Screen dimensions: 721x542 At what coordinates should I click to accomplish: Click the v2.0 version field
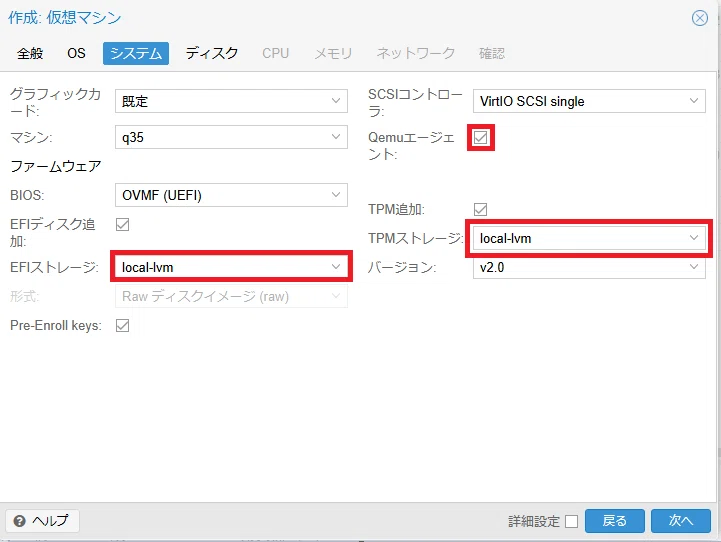point(589,267)
